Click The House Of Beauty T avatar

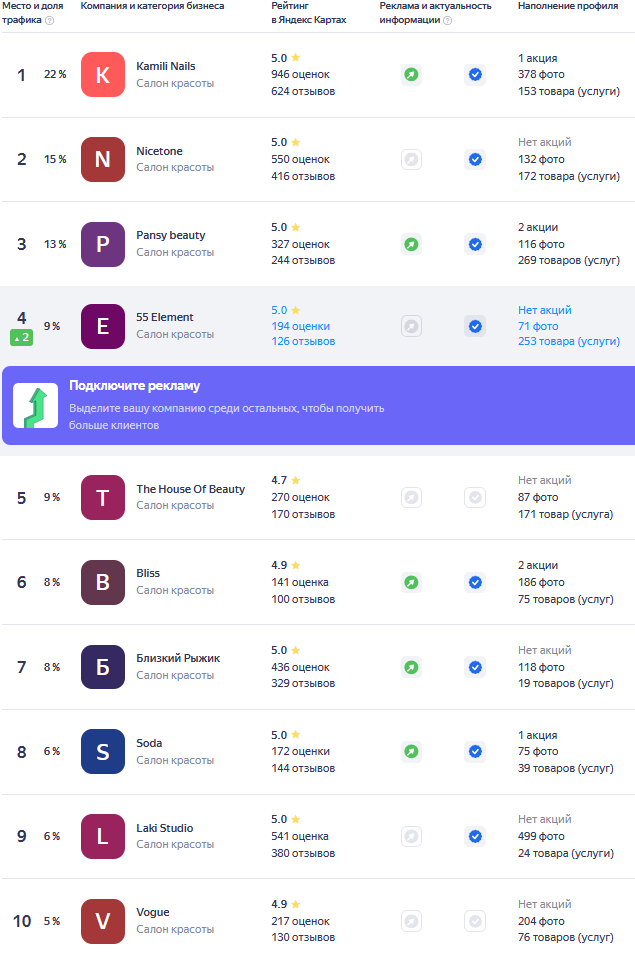103,498
